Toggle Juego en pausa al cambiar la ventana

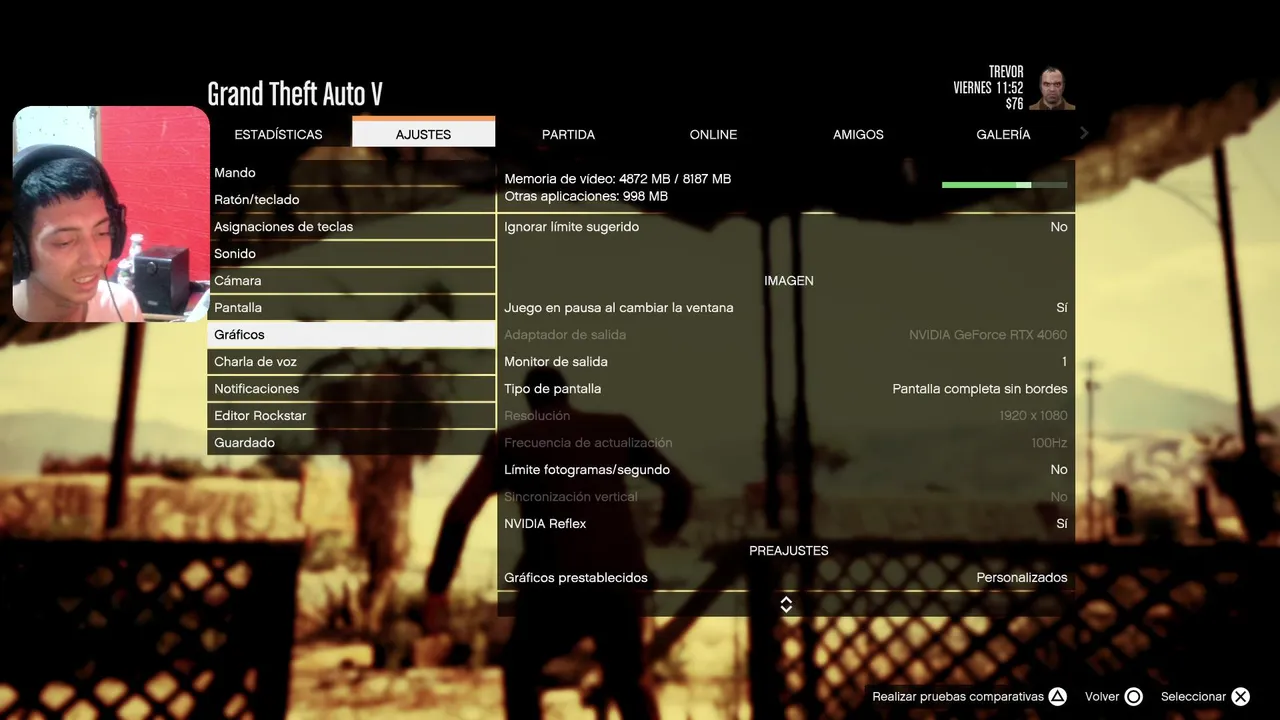pyautogui.click(x=786, y=308)
